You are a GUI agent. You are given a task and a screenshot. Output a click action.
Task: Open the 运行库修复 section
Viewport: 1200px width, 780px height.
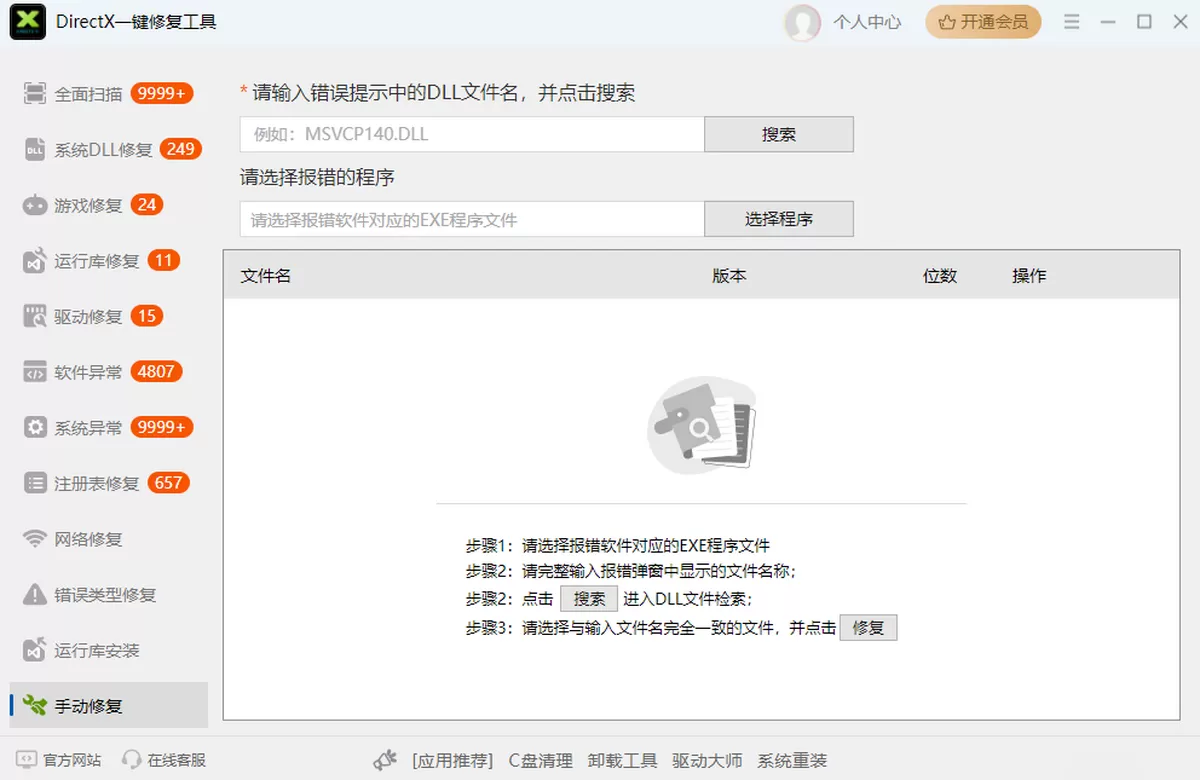pos(108,261)
